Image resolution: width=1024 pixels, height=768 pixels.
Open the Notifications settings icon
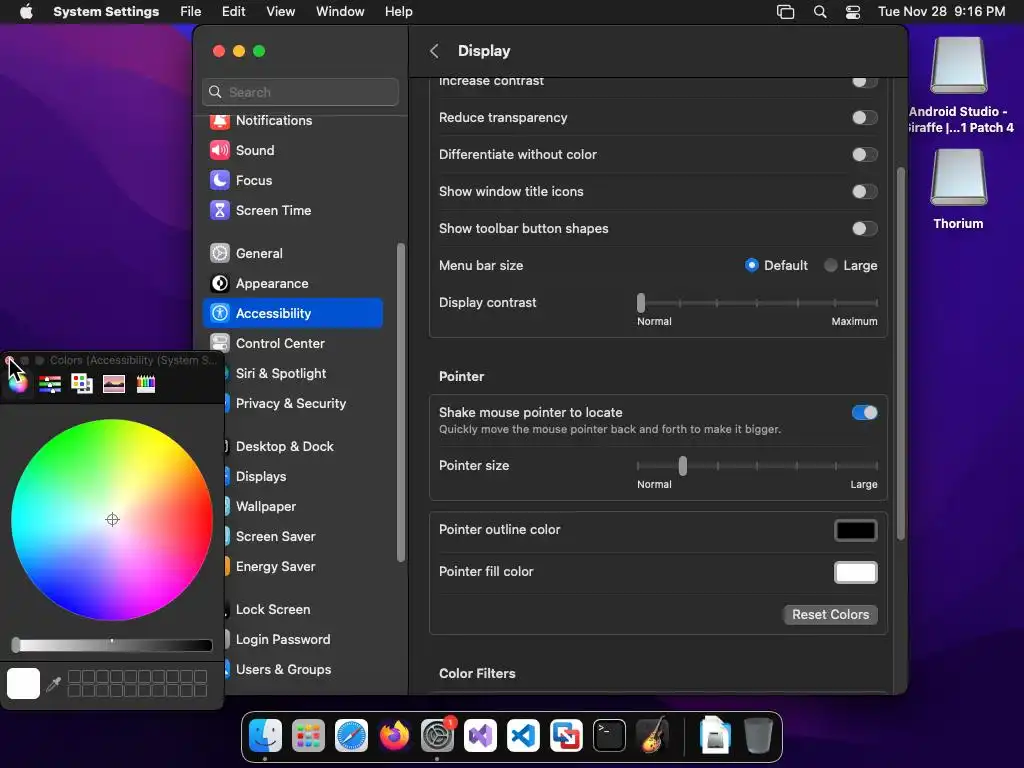pos(219,121)
